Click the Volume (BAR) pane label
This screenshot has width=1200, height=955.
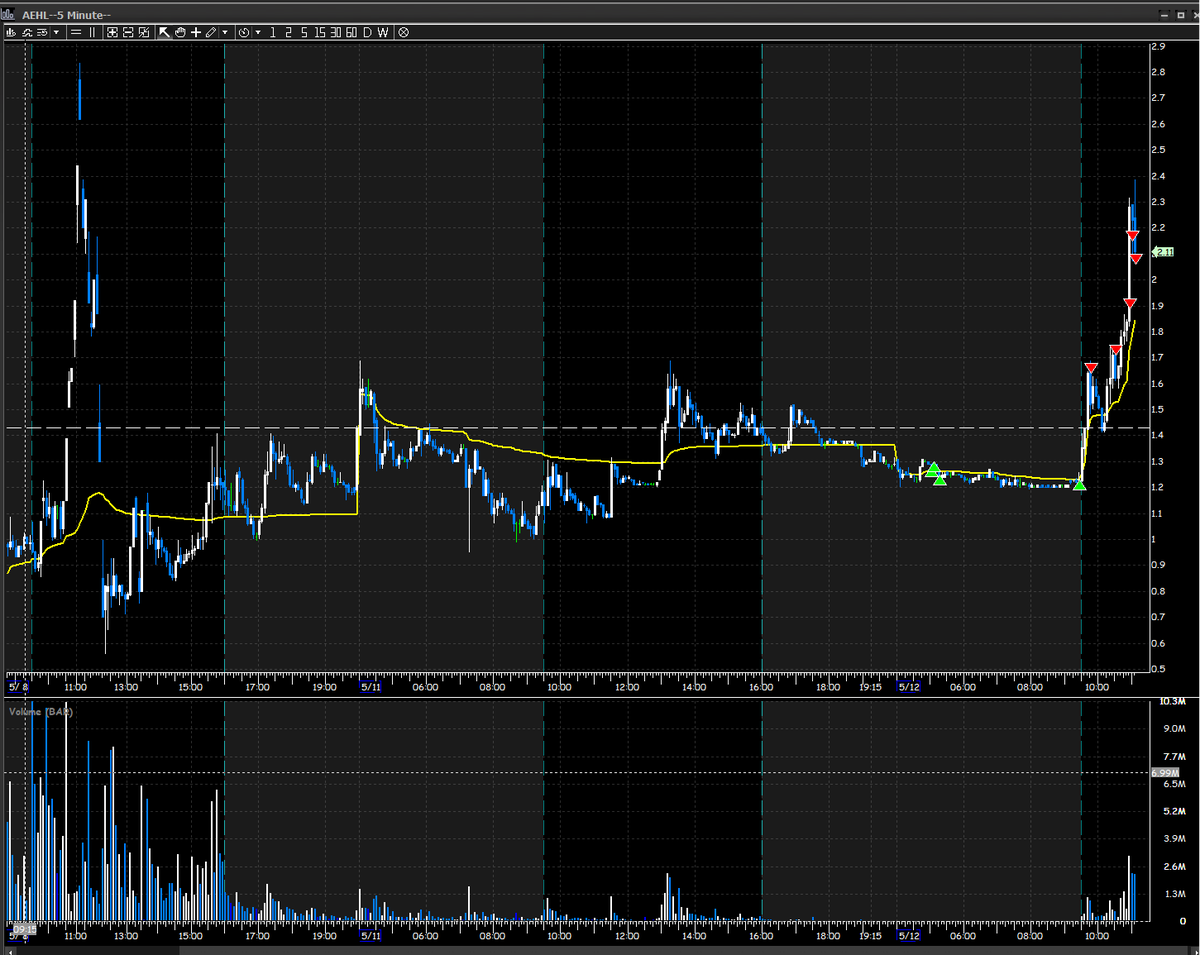click(x=40, y=711)
